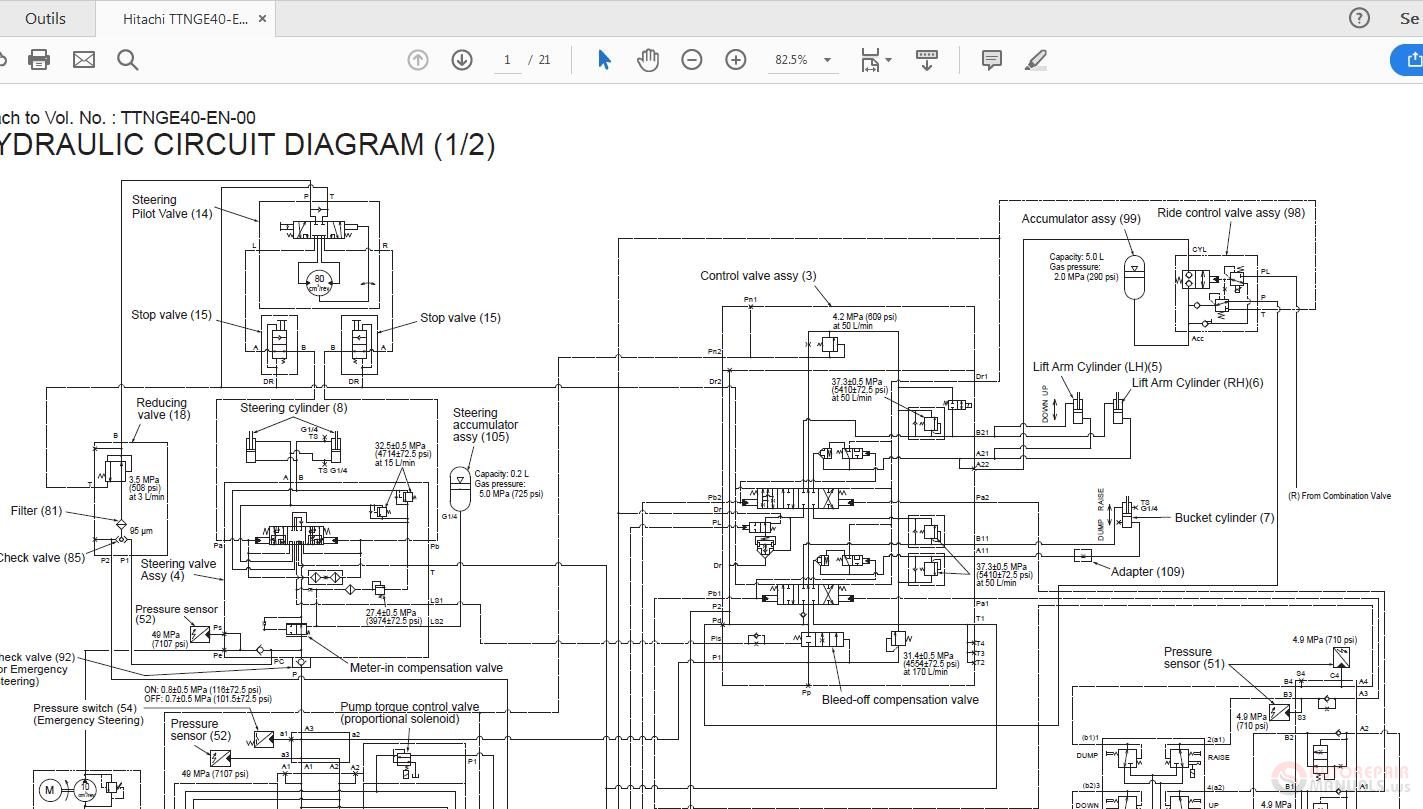Zoom in with the plus button
This screenshot has height=809, width=1423.
point(736,60)
